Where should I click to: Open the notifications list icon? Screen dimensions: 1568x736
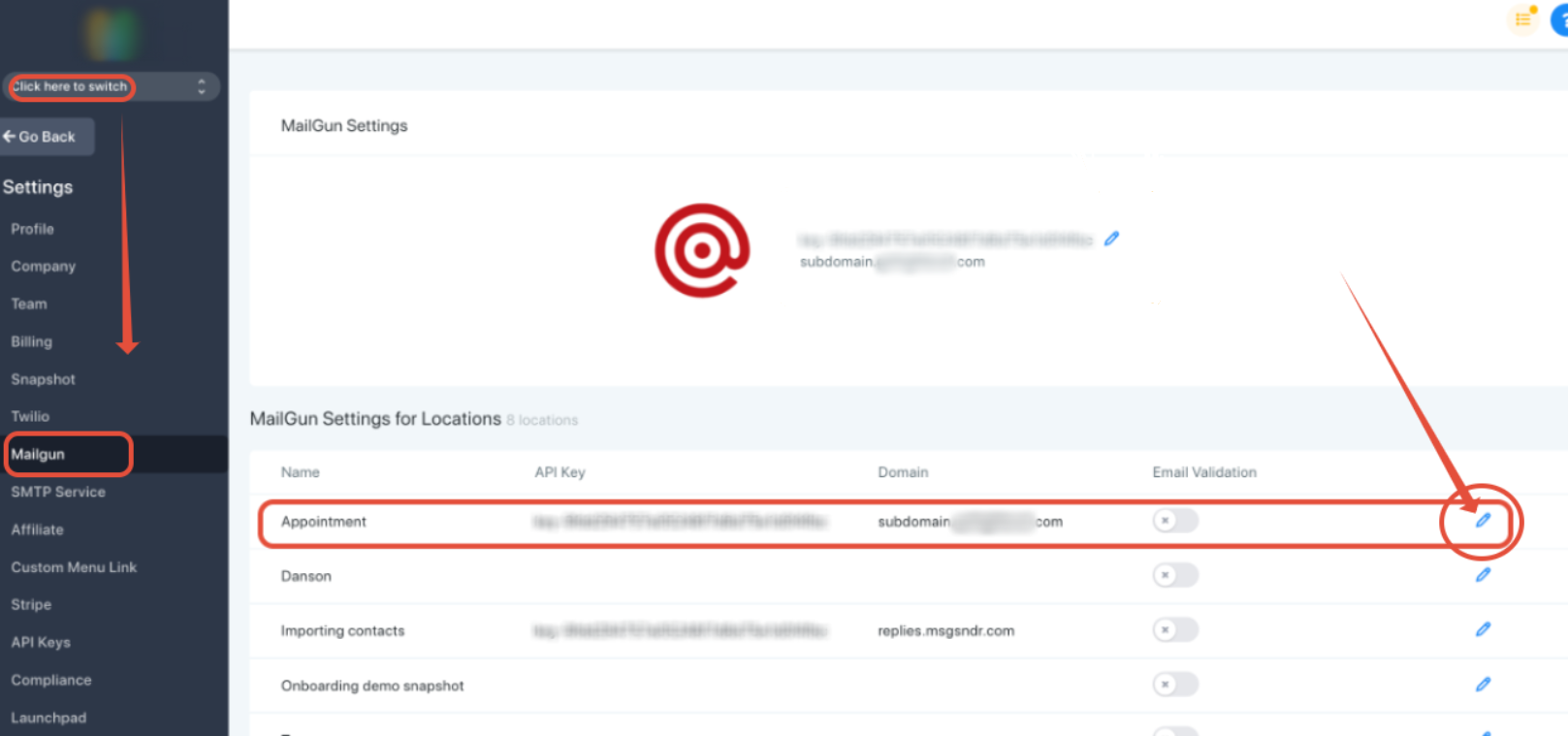[1523, 18]
